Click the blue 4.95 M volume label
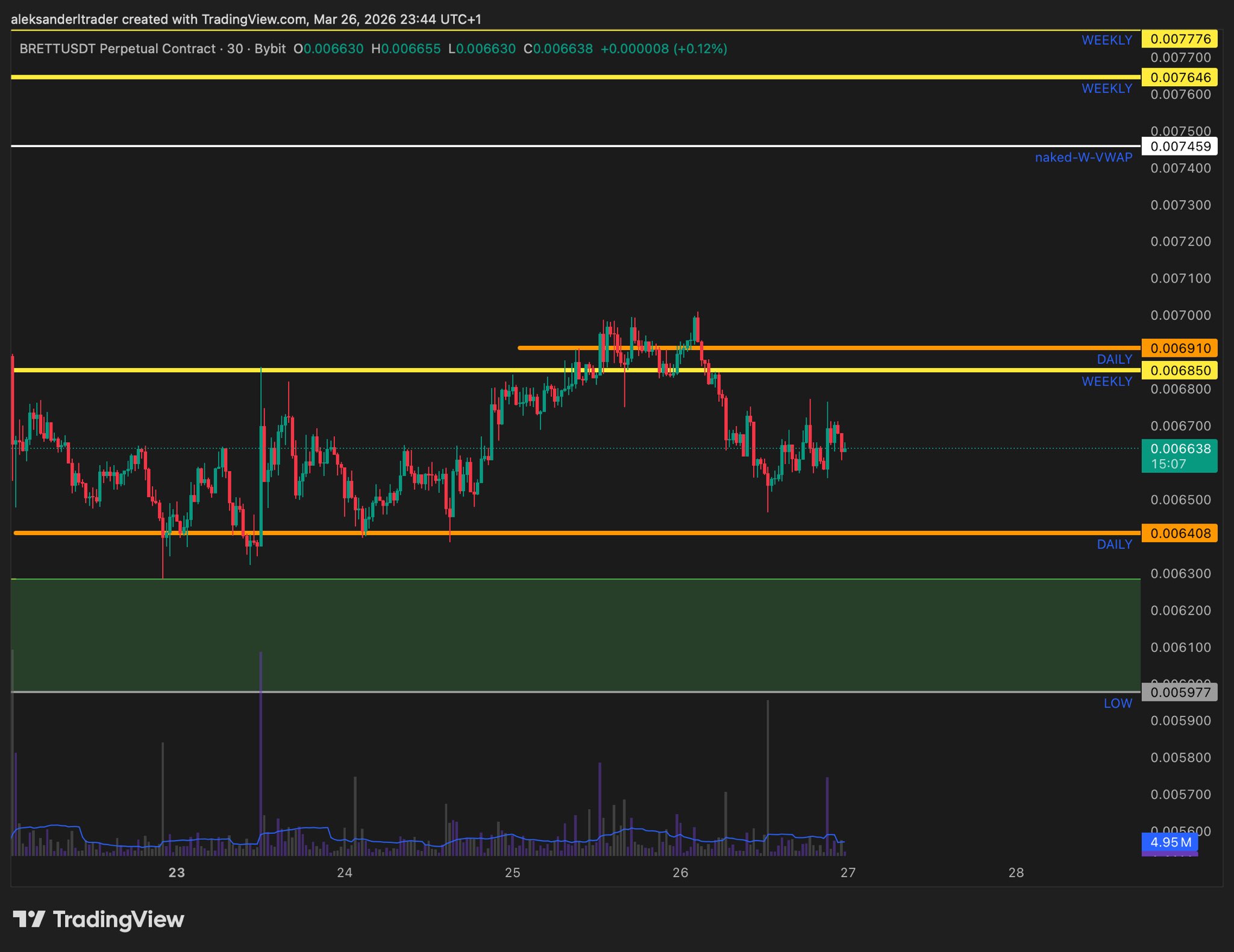Viewport: 1234px width, 952px height. 1170,842
